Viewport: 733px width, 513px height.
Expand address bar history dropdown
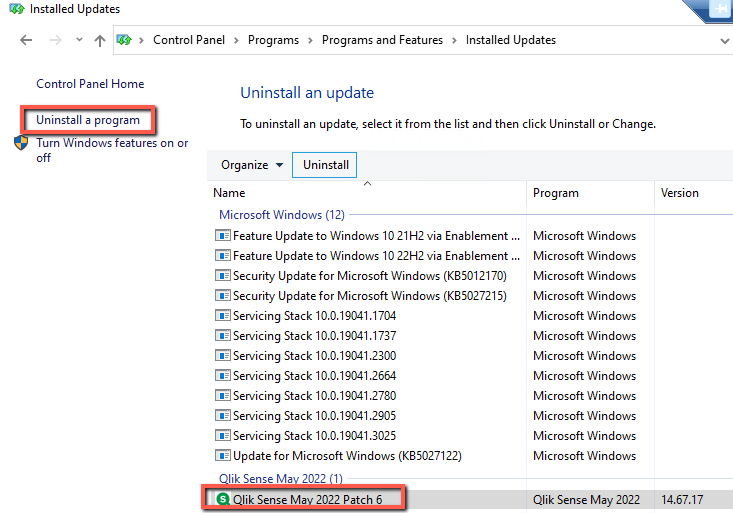coord(725,41)
